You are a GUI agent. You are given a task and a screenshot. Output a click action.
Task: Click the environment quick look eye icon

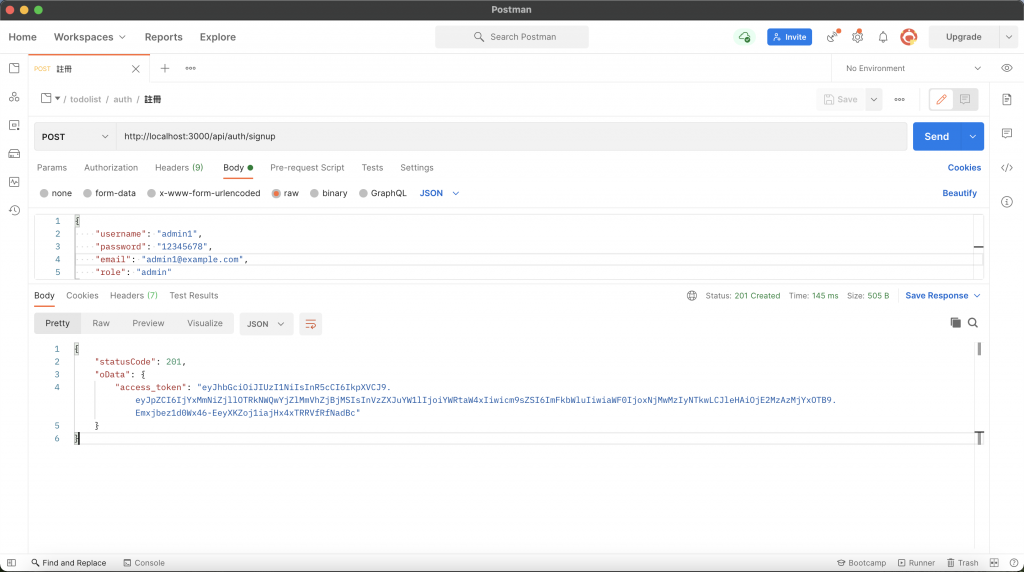click(x=1006, y=69)
